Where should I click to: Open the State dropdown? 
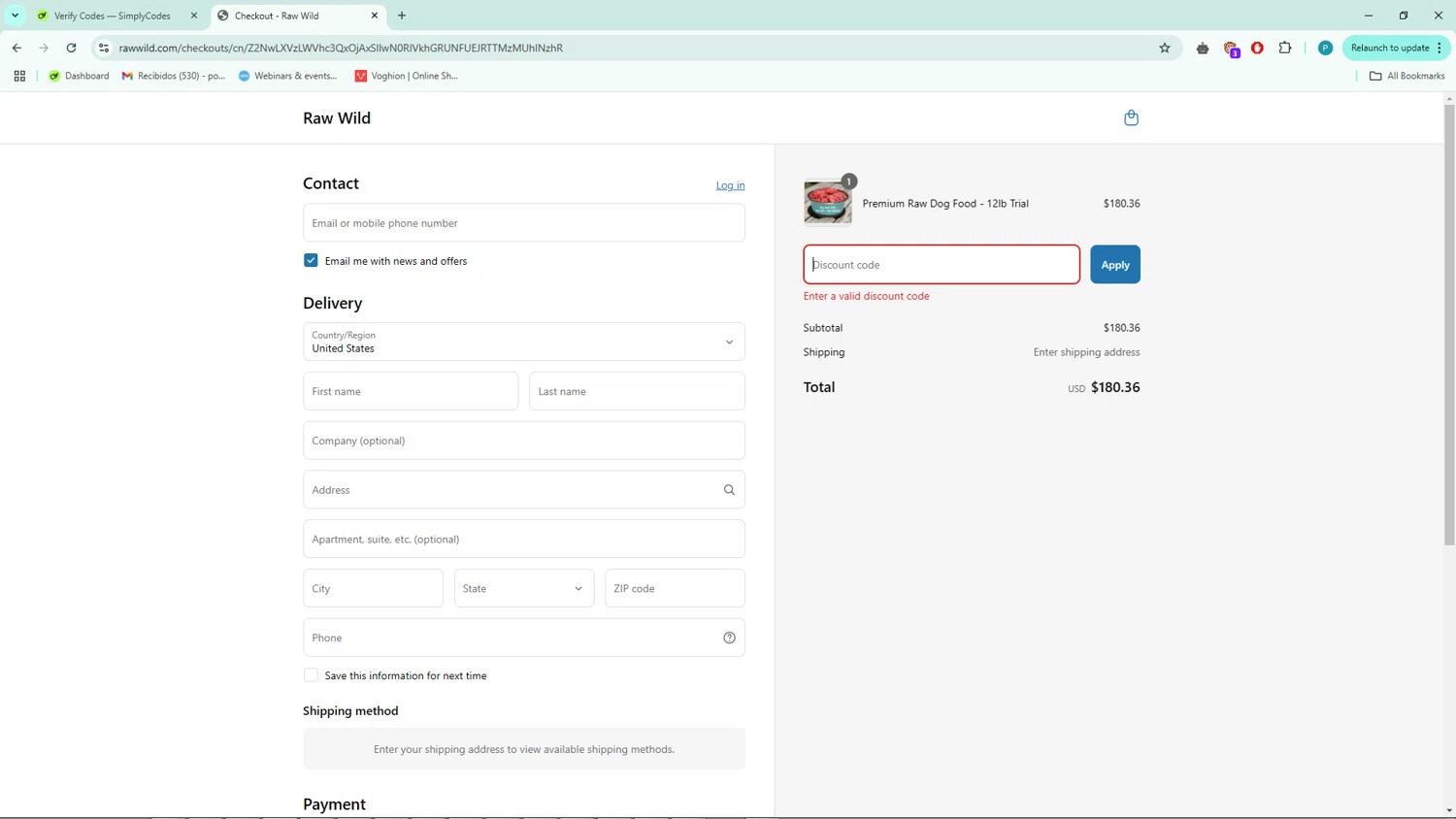[524, 588]
